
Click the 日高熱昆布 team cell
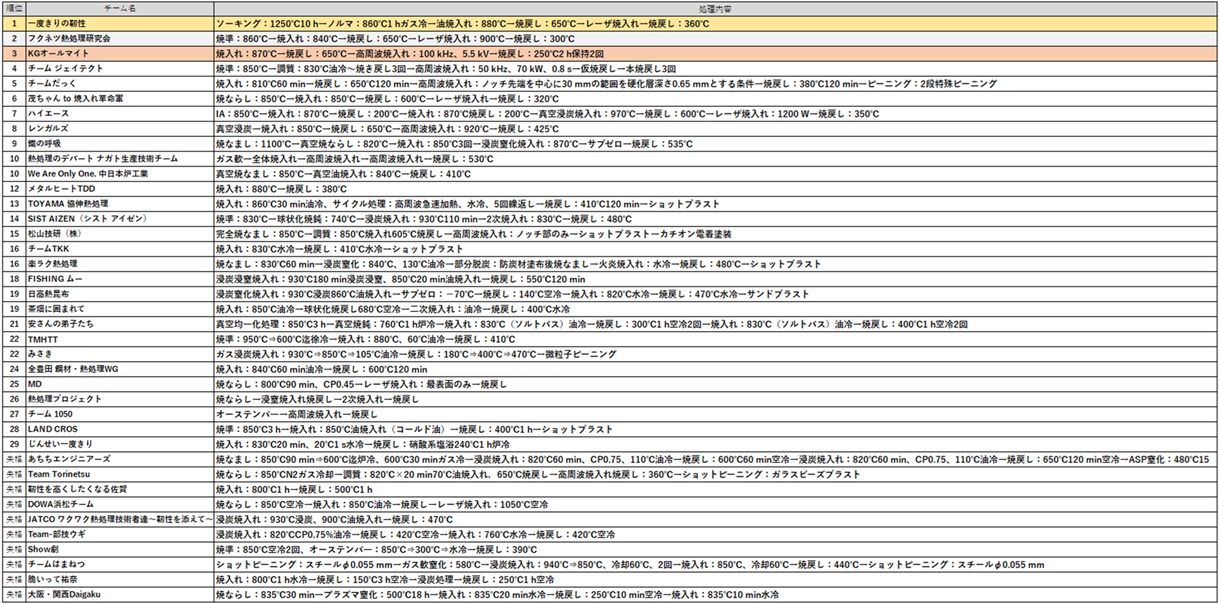pyautogui.click(x=119, y=294)
